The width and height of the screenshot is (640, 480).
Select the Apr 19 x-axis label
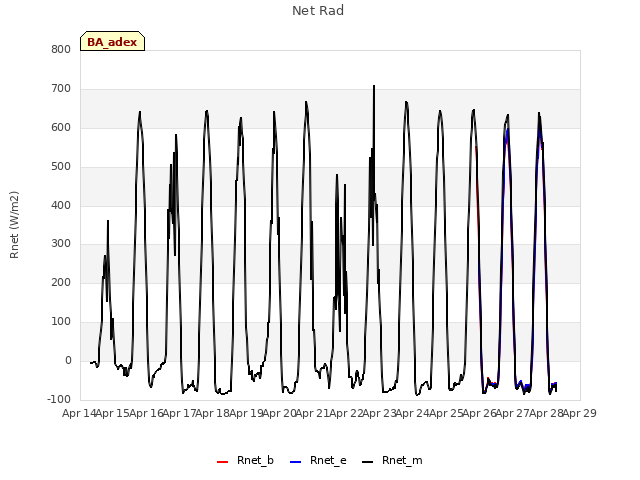246,413
